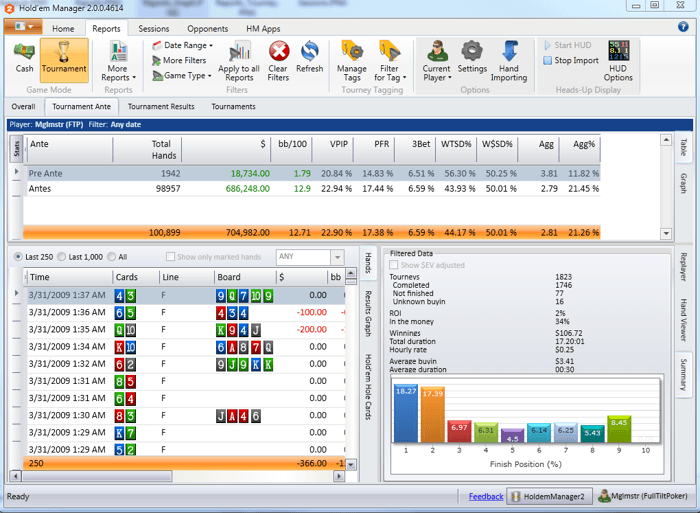This screenshot has height=513, width=700.
Task: Select hand at 3/31/2009 1:34 AM
Action: pos(186,347)
